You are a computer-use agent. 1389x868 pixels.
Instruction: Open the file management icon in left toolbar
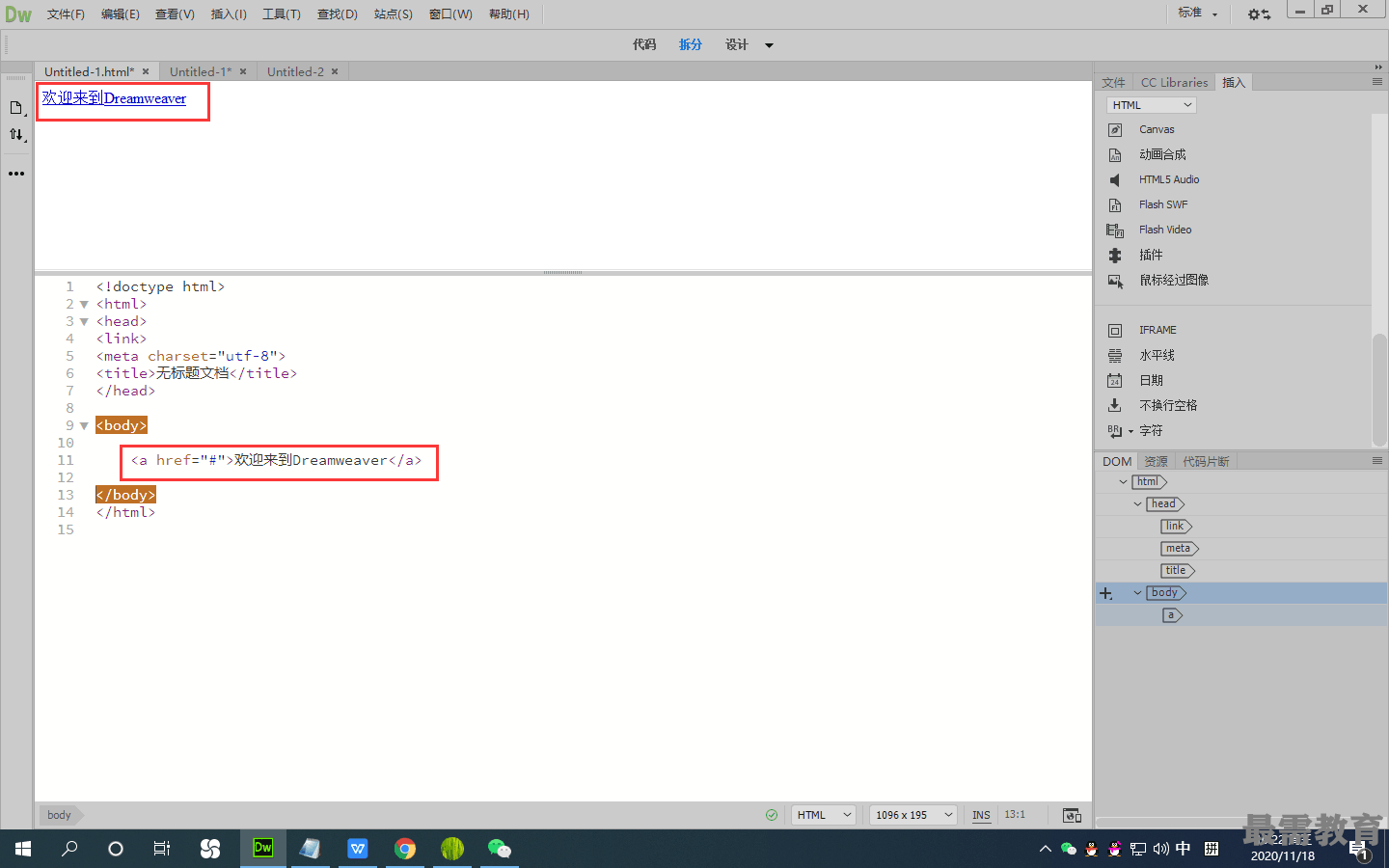tap(16, 108)
